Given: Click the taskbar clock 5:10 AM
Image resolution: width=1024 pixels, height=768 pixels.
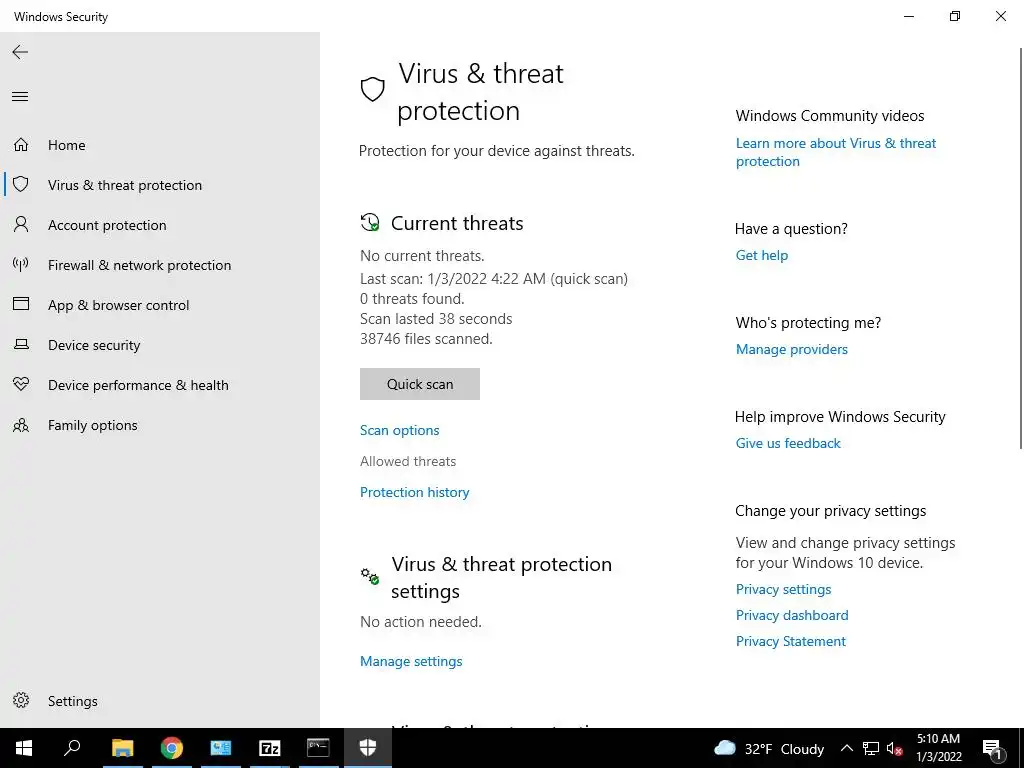Looking at the screenshot, I should pyautogui.click(x=938, y=748).
